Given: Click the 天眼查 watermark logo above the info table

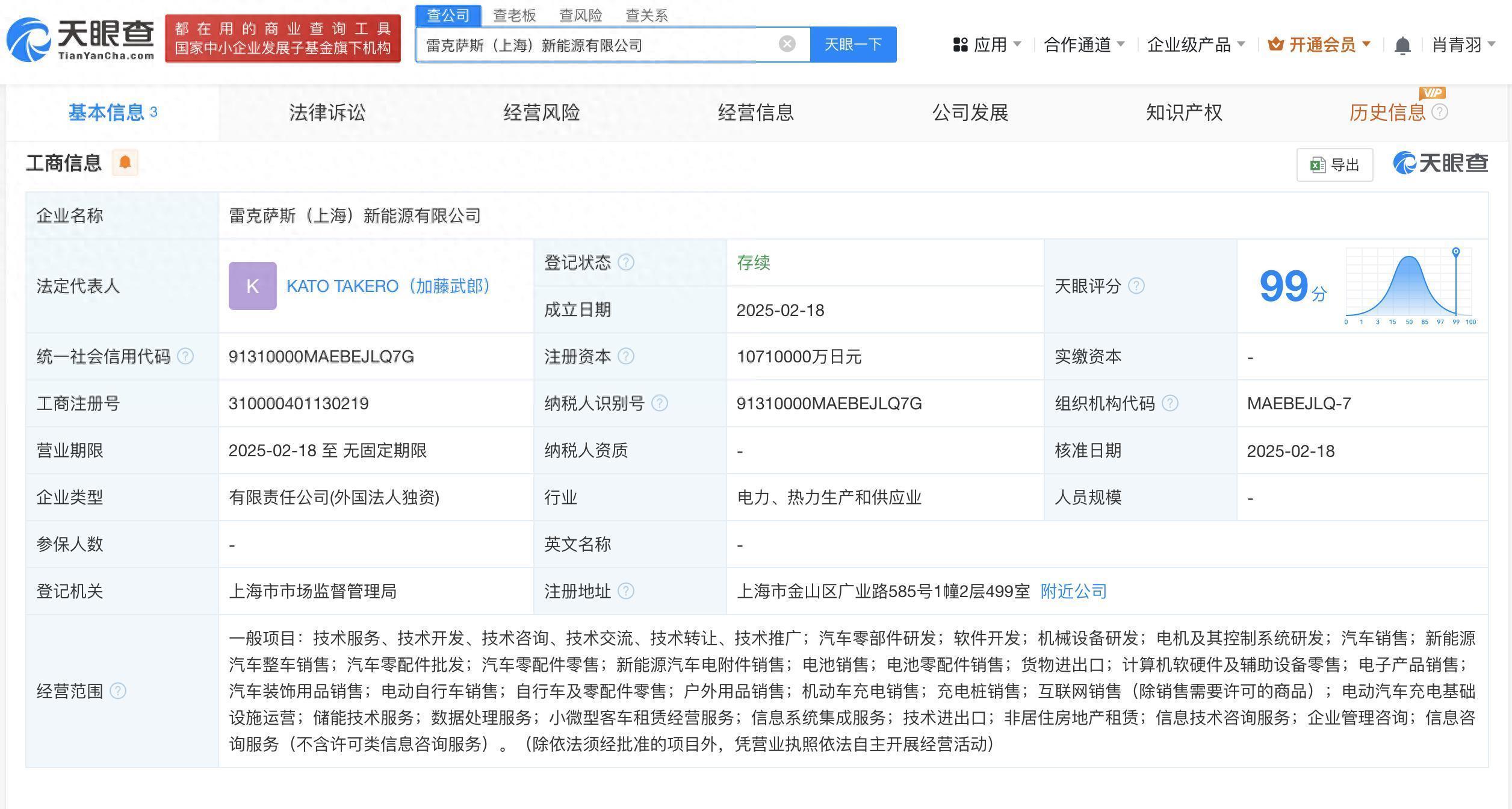Looking at the screenshot, I should [x=1441, y=163].
